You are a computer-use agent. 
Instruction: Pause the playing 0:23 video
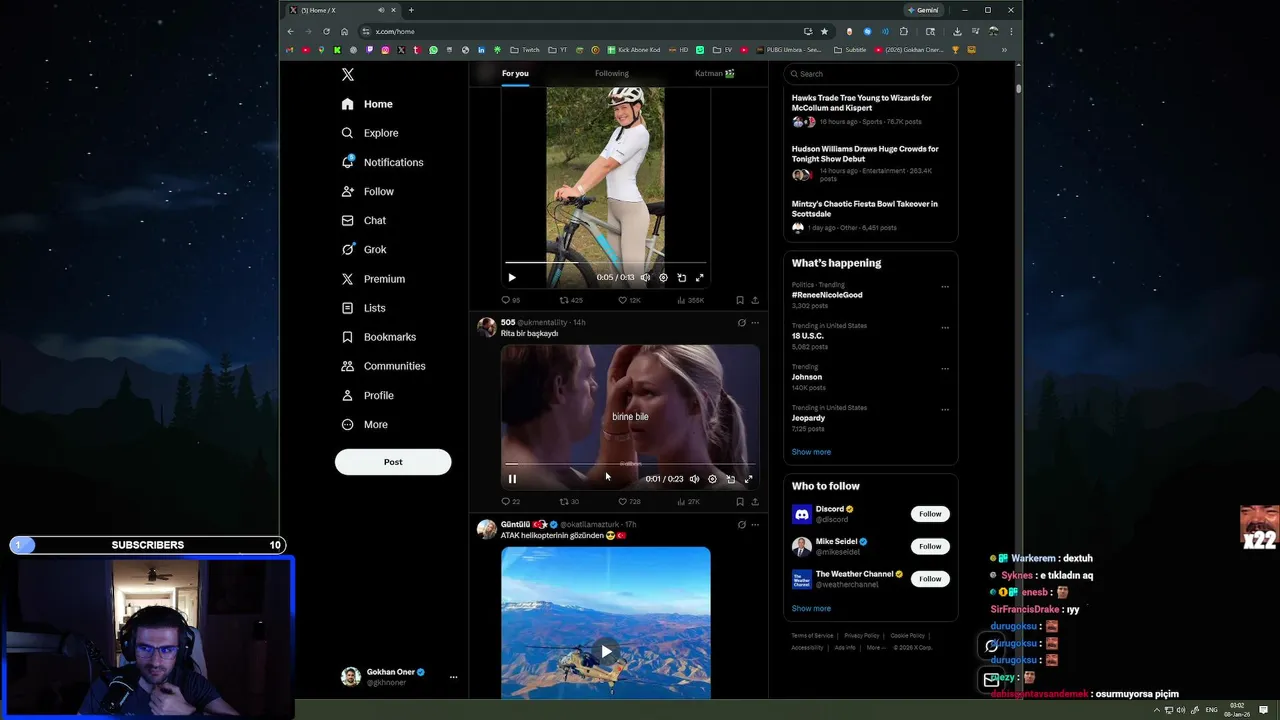[x=512, y=479]
